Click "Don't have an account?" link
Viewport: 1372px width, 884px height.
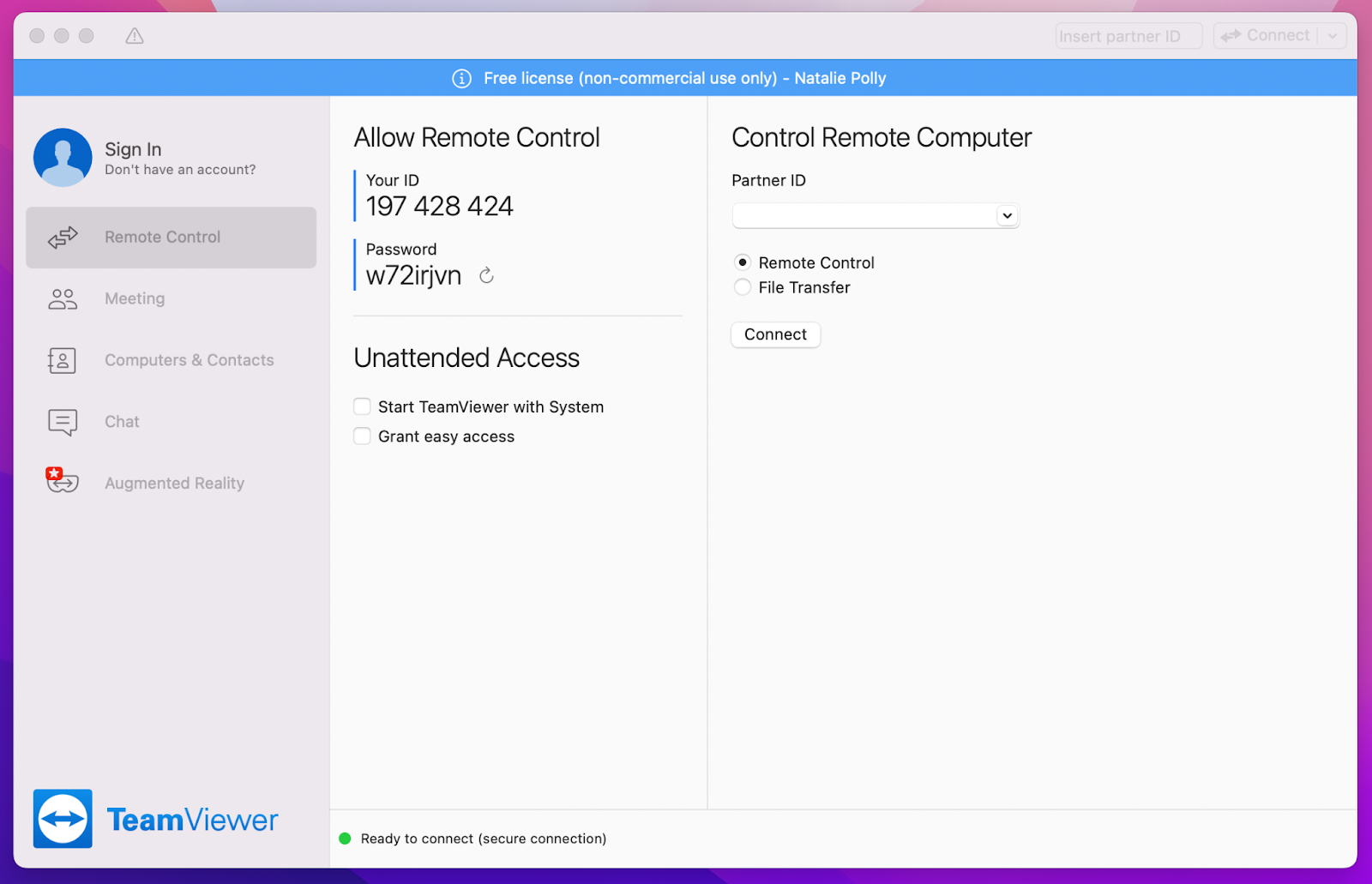180,170
